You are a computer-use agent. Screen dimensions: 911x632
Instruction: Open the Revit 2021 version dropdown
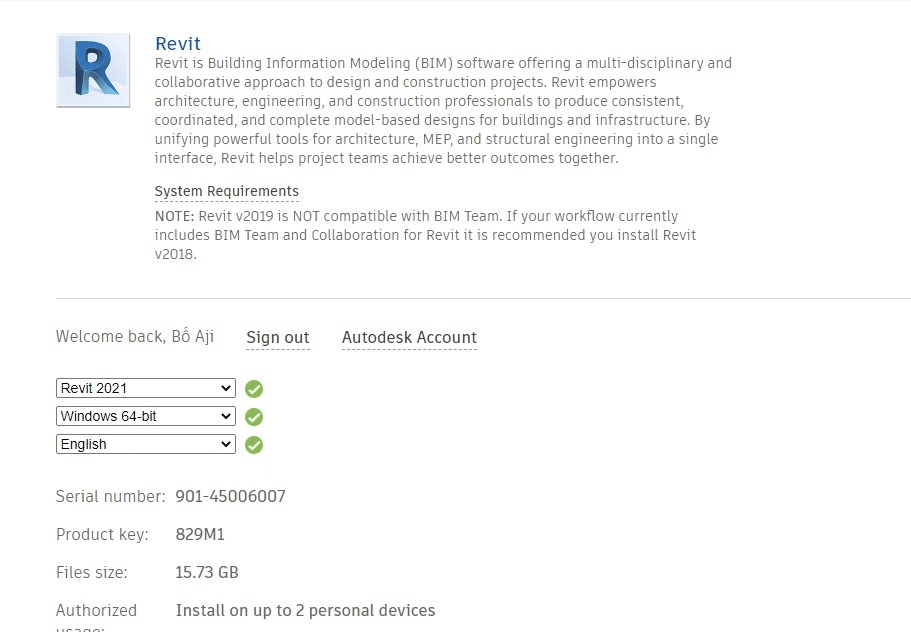pos(146,388)
